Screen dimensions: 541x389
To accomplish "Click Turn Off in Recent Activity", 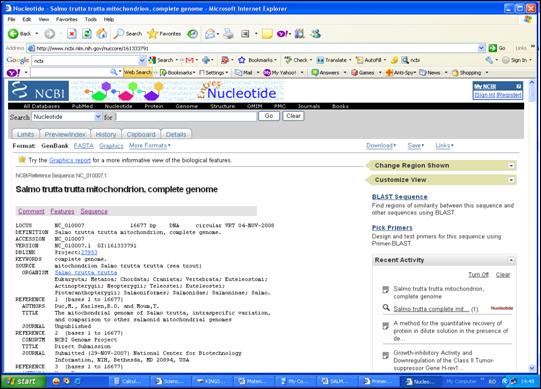I will pyautogui.click(x=478, y=275).
